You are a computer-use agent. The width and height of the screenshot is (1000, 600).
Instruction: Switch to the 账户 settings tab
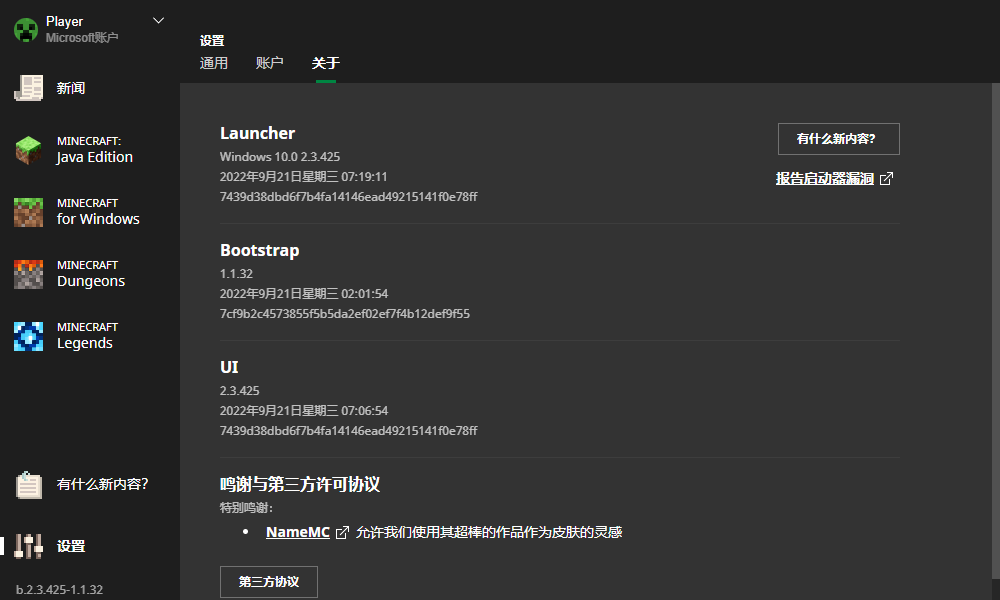(x=269, y=62)
